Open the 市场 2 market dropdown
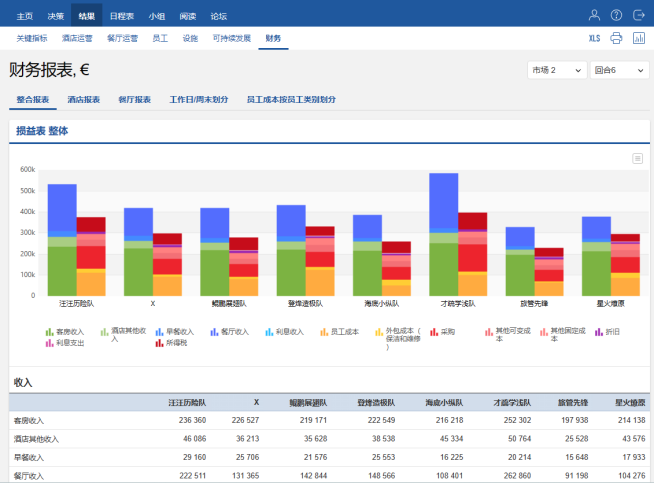 coord(557,70)
